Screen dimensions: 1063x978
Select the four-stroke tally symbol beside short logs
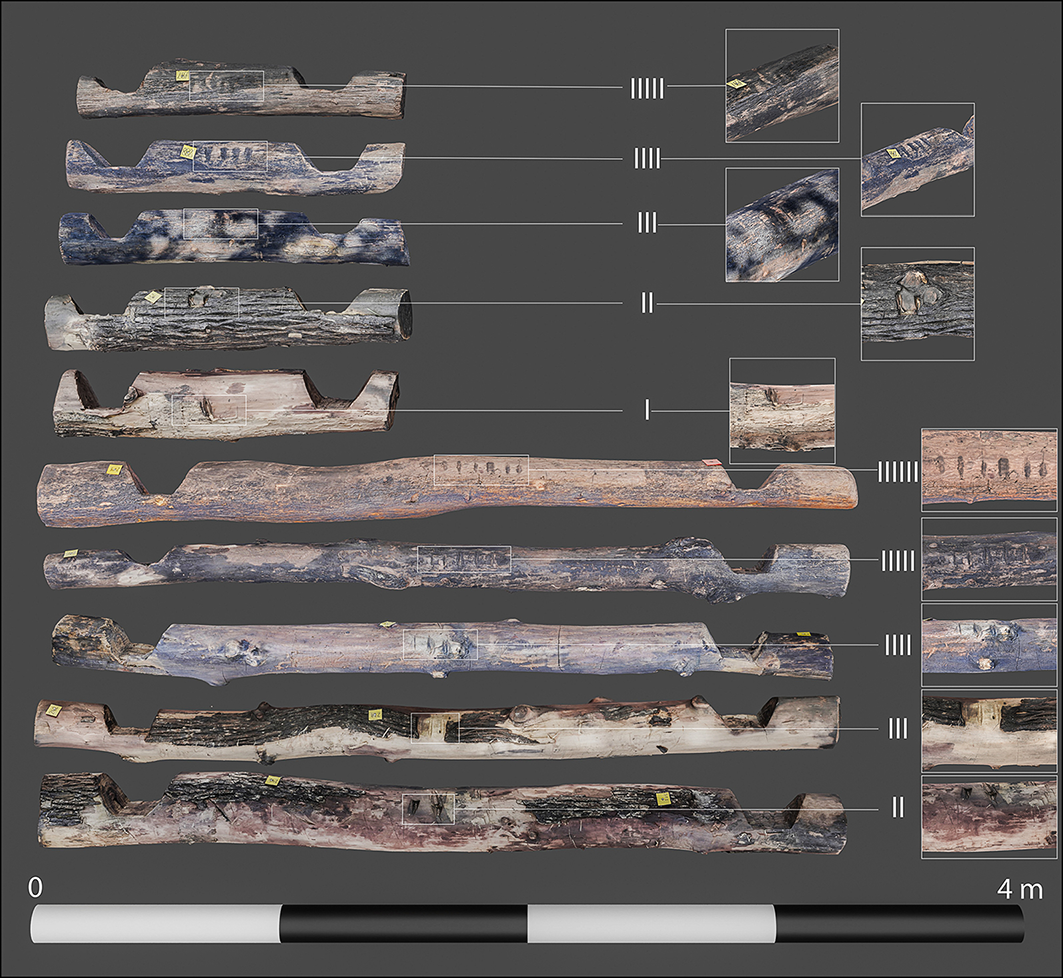tap(647, 159)
